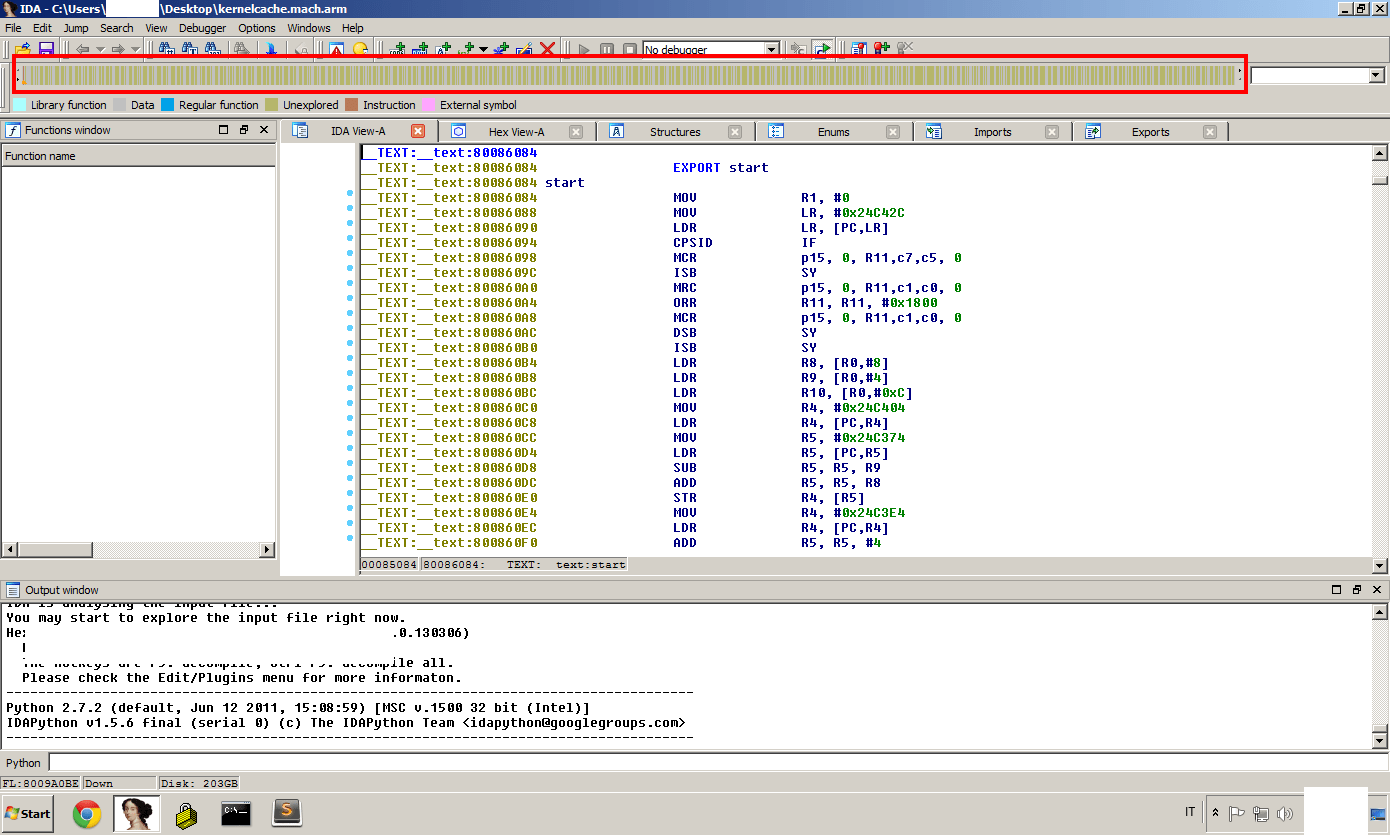The width and height of the screenshot is (1390, 835).
Task: Close the Output window panel
Action: point(1377,590)
